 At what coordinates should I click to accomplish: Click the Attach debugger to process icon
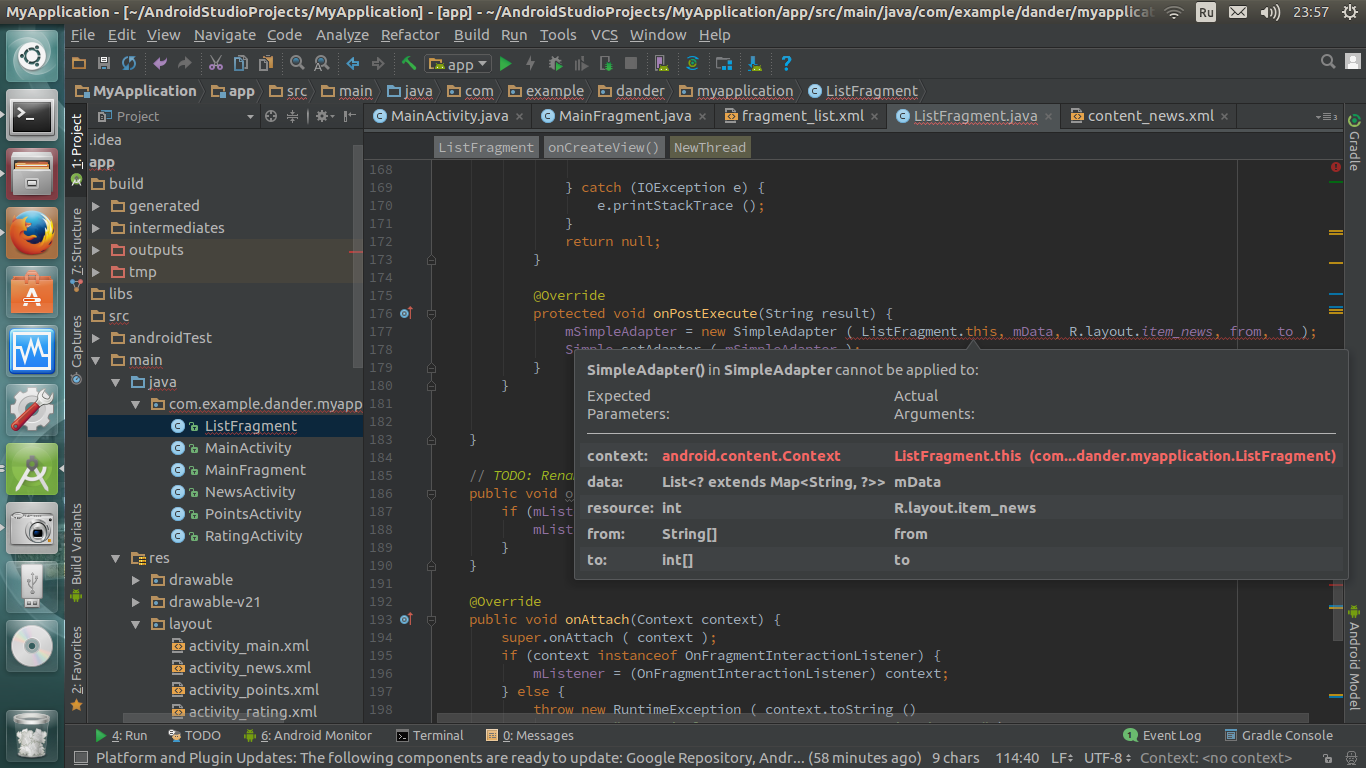coord(606,63)
